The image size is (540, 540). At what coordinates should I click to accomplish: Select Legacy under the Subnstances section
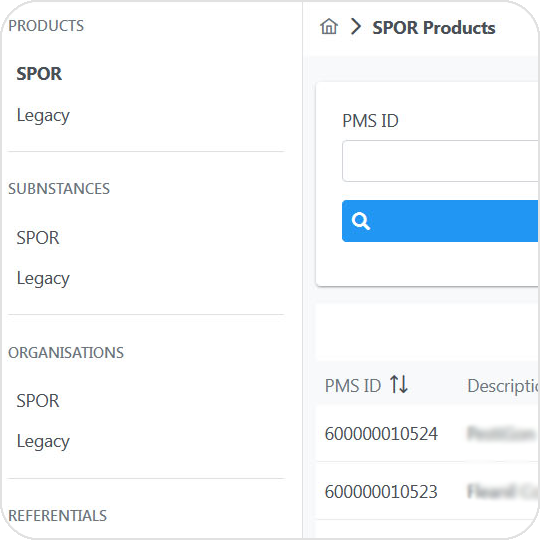tap(43, 279)
